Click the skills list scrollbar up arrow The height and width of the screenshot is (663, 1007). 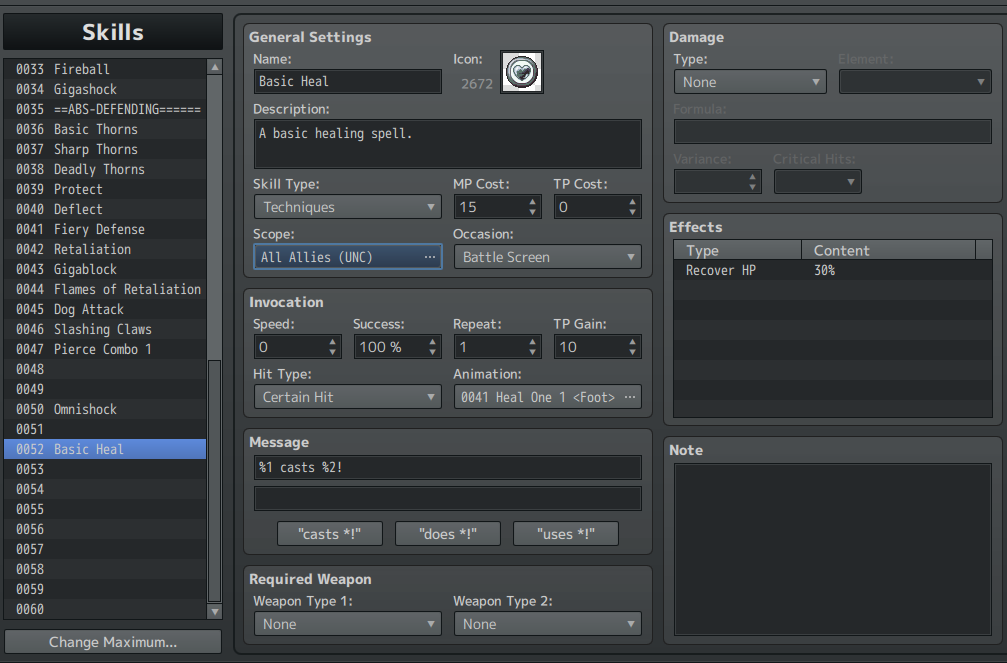coord(215,67)
